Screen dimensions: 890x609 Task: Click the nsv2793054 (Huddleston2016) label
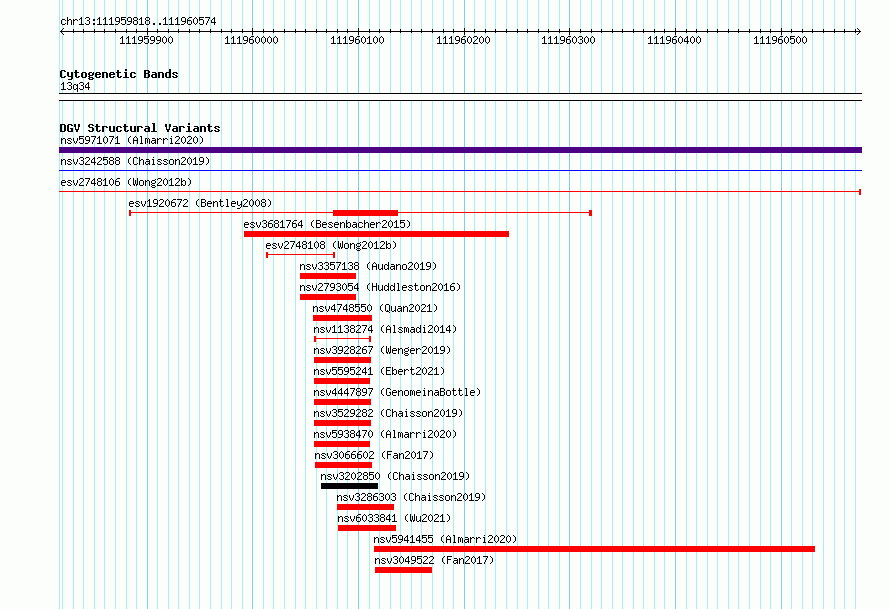pyautogui.click(x=380, y=287)
